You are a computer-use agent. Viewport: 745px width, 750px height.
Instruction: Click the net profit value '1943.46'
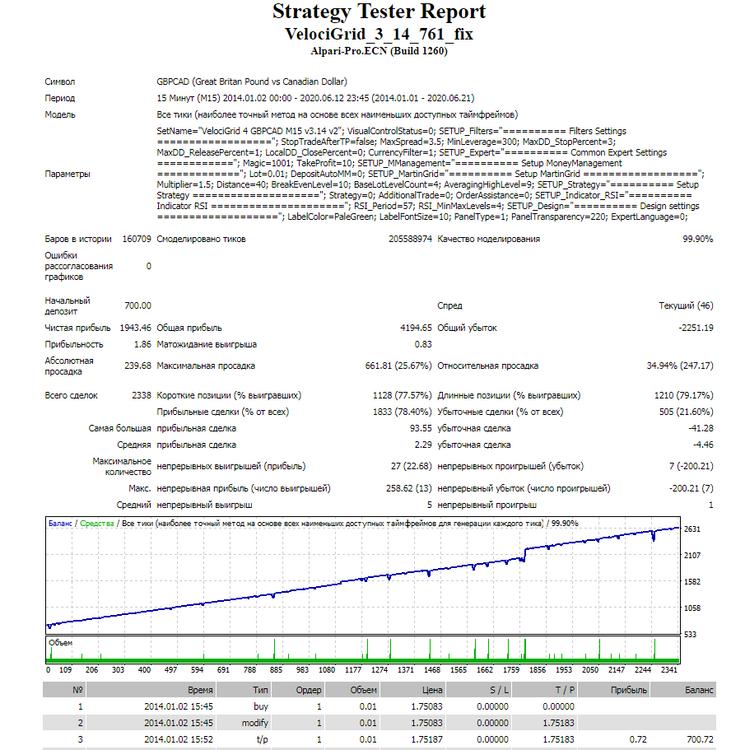[135, 328]
